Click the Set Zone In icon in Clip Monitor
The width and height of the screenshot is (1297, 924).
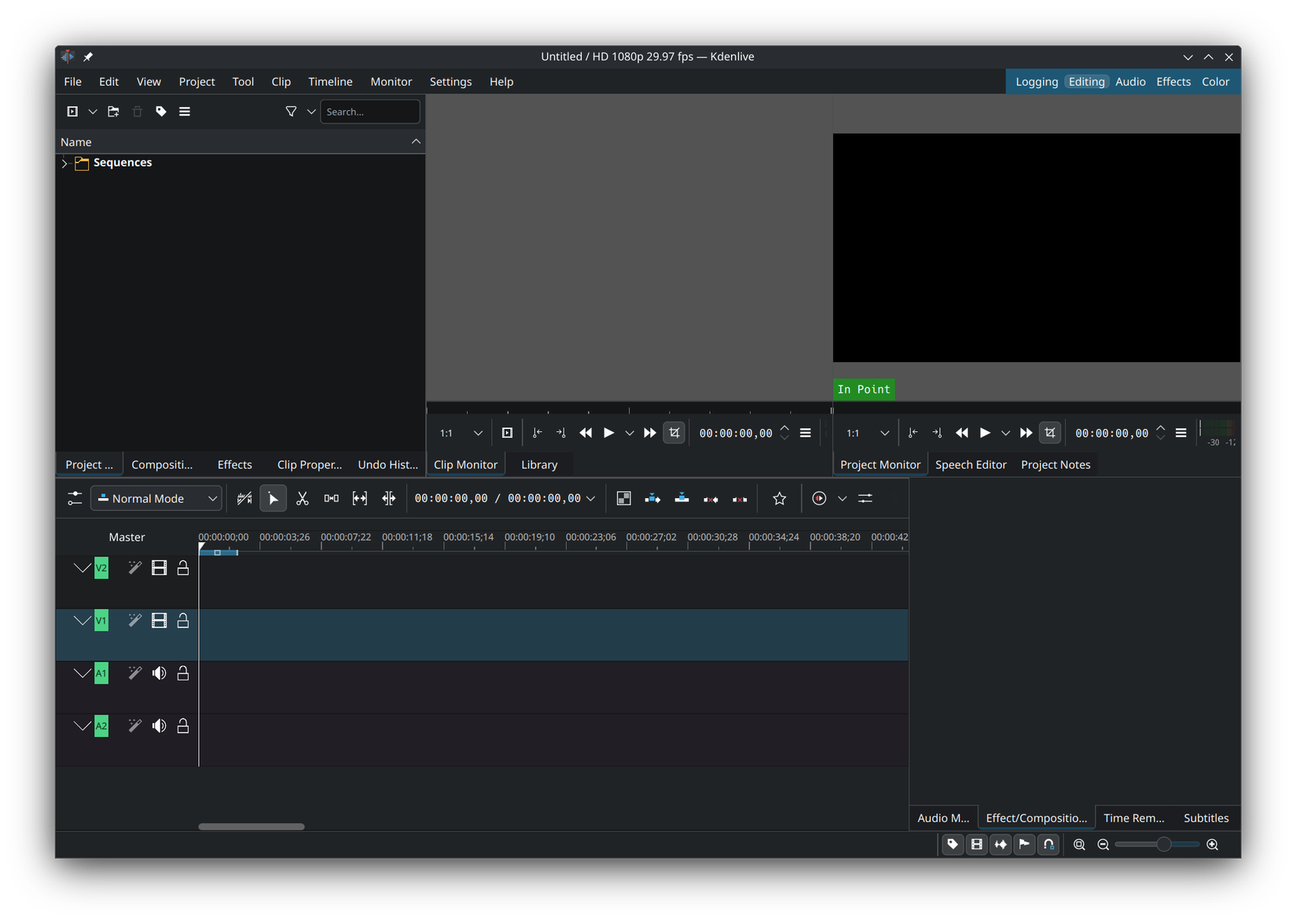coord(537,432)
